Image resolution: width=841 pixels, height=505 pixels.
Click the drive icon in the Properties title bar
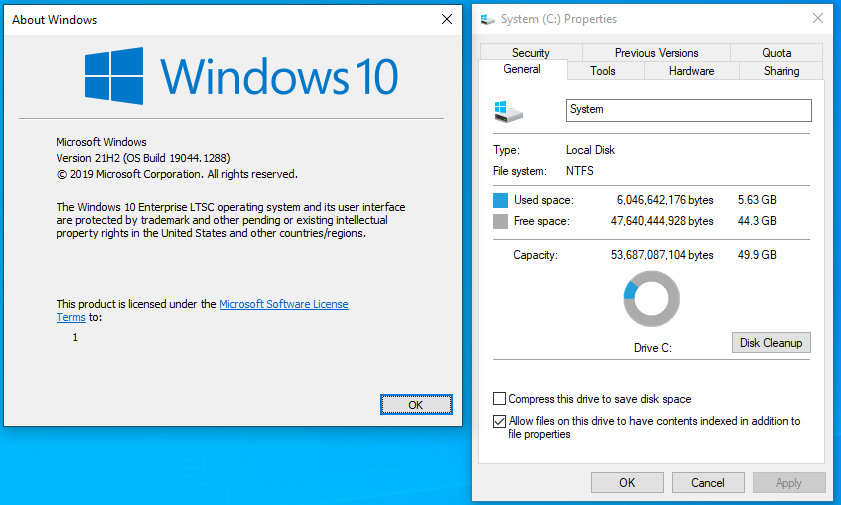coord(488,19)
